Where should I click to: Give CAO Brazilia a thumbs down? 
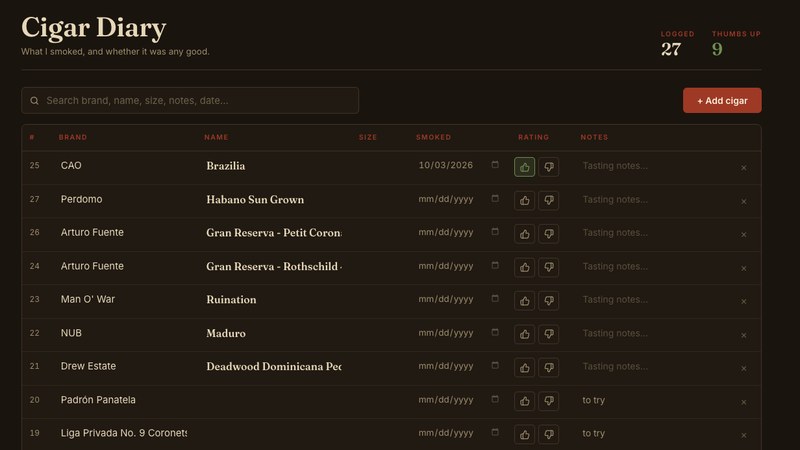click(548, 167)
